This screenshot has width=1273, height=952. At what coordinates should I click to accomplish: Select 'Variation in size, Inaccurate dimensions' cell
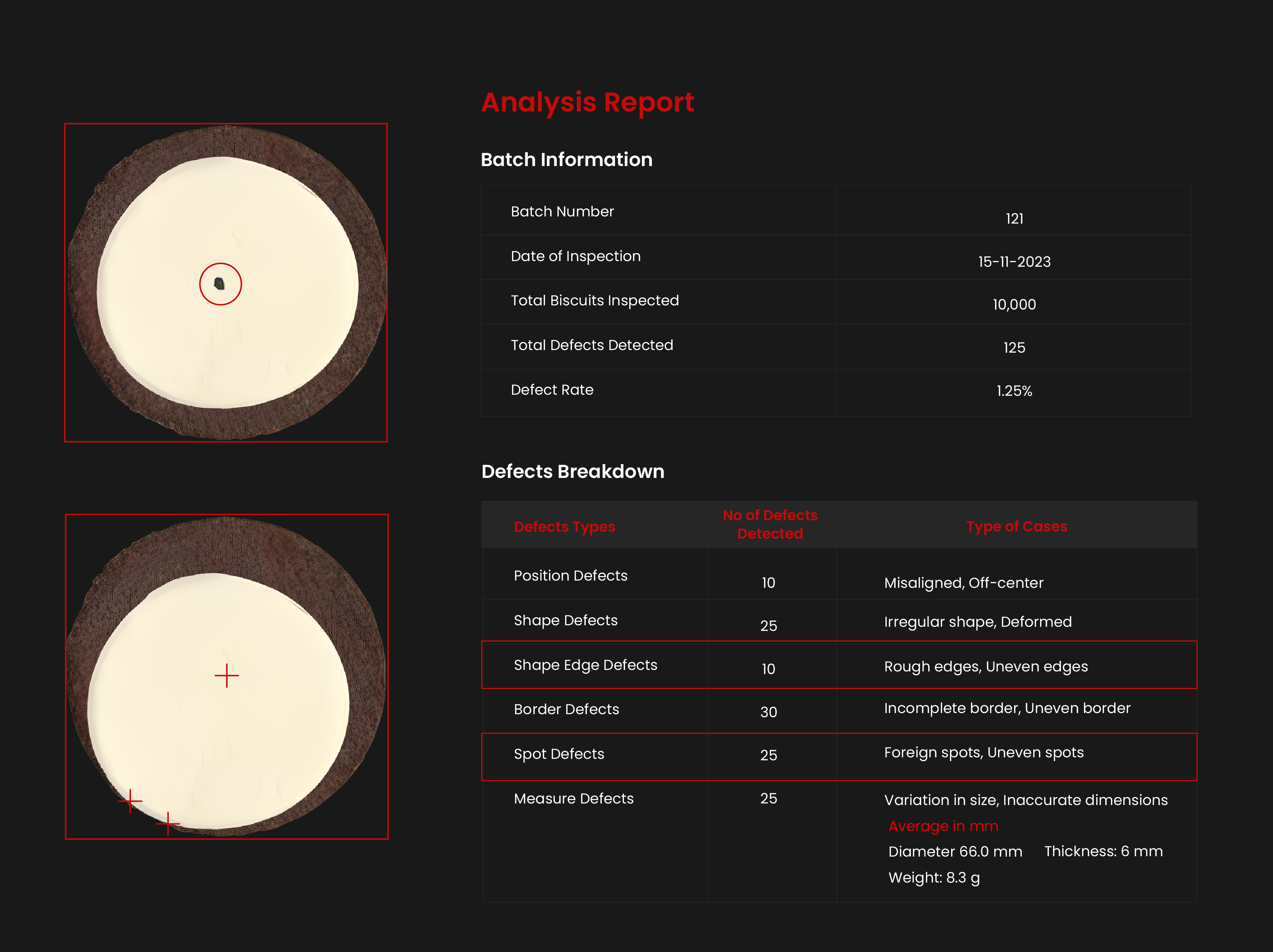(x=1026, y=800)
